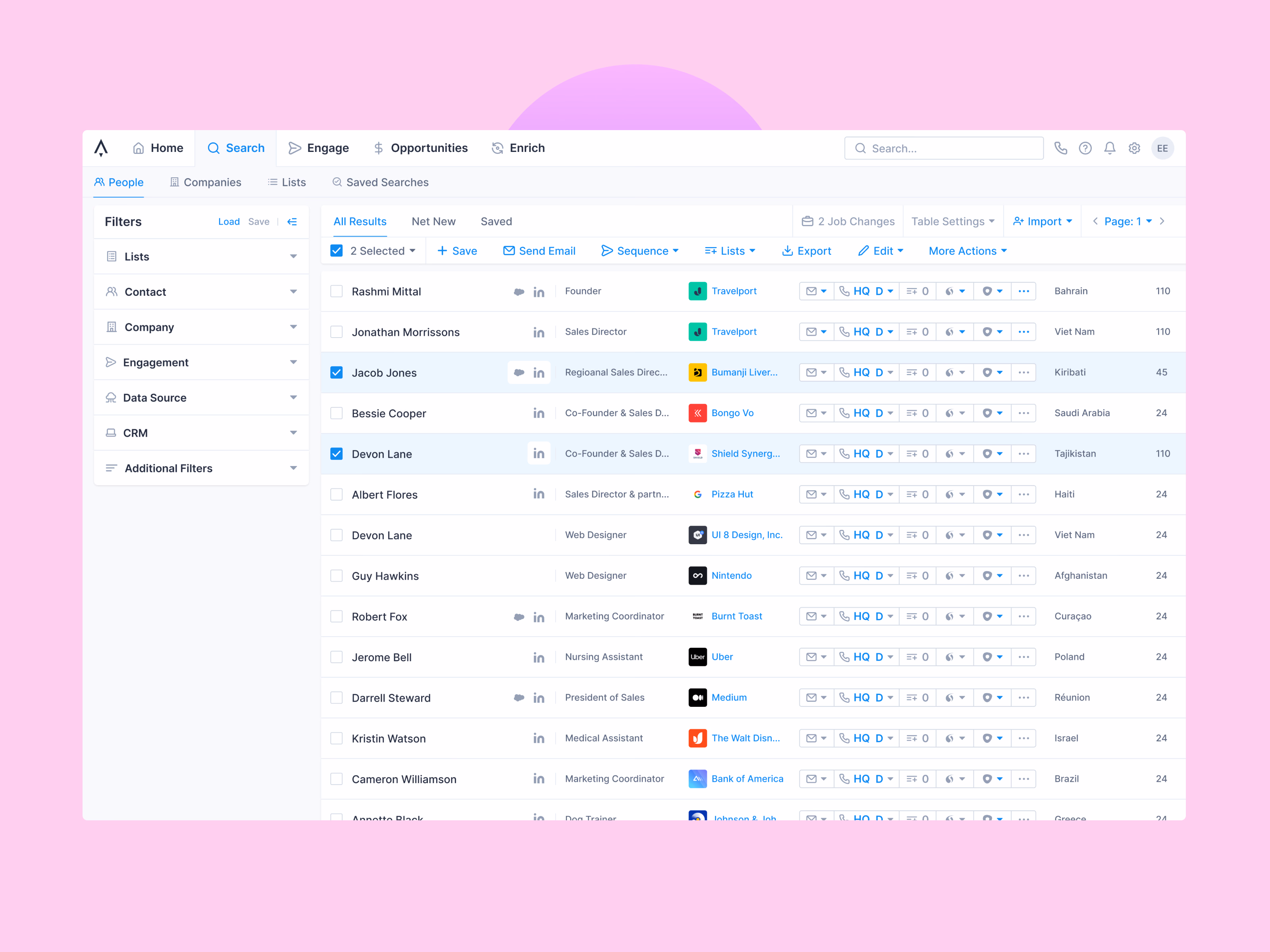This screenshot has width=1270, height=952.
Task: Click Jacob Jones's Salesforce cloud icon
Action: [x=519, y=373]
